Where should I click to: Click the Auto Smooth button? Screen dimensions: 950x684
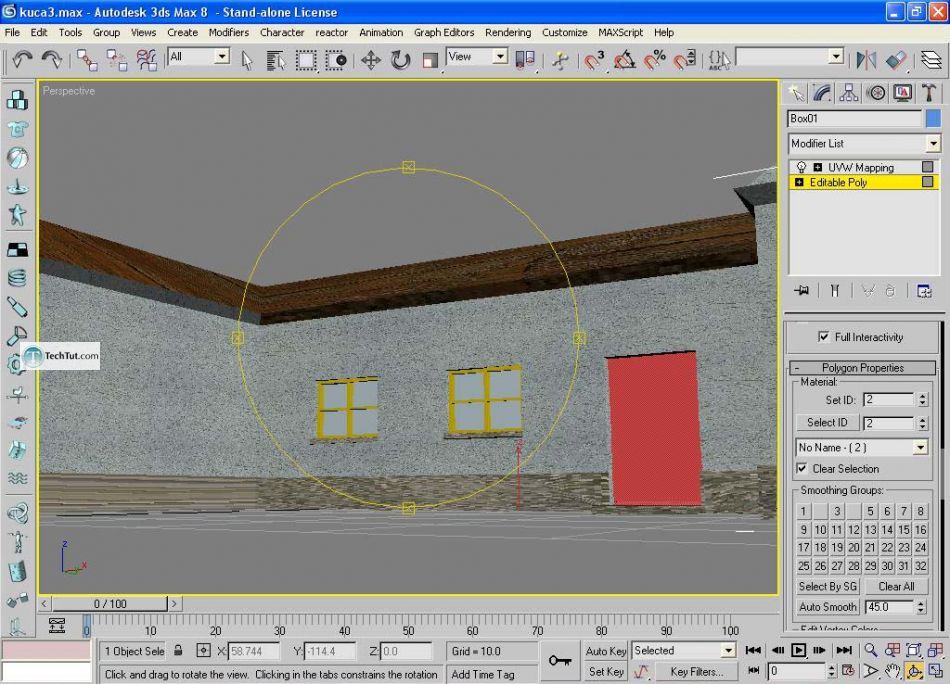[828, 606]
